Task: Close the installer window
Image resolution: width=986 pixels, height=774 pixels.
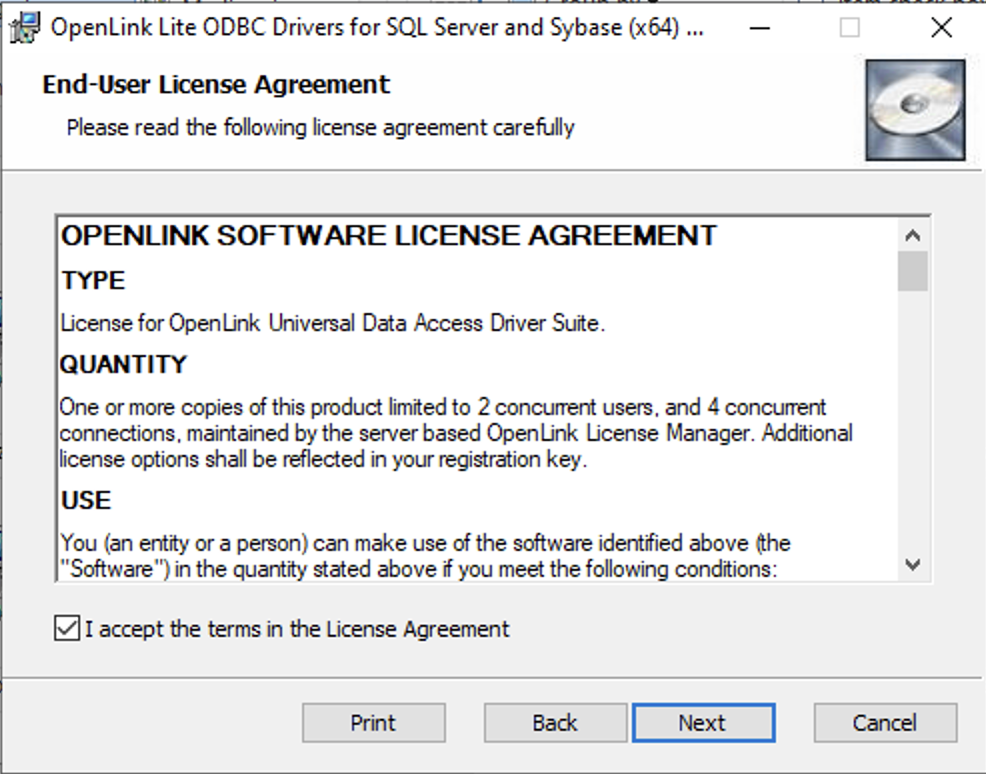Action: click(x=941, y=27)
